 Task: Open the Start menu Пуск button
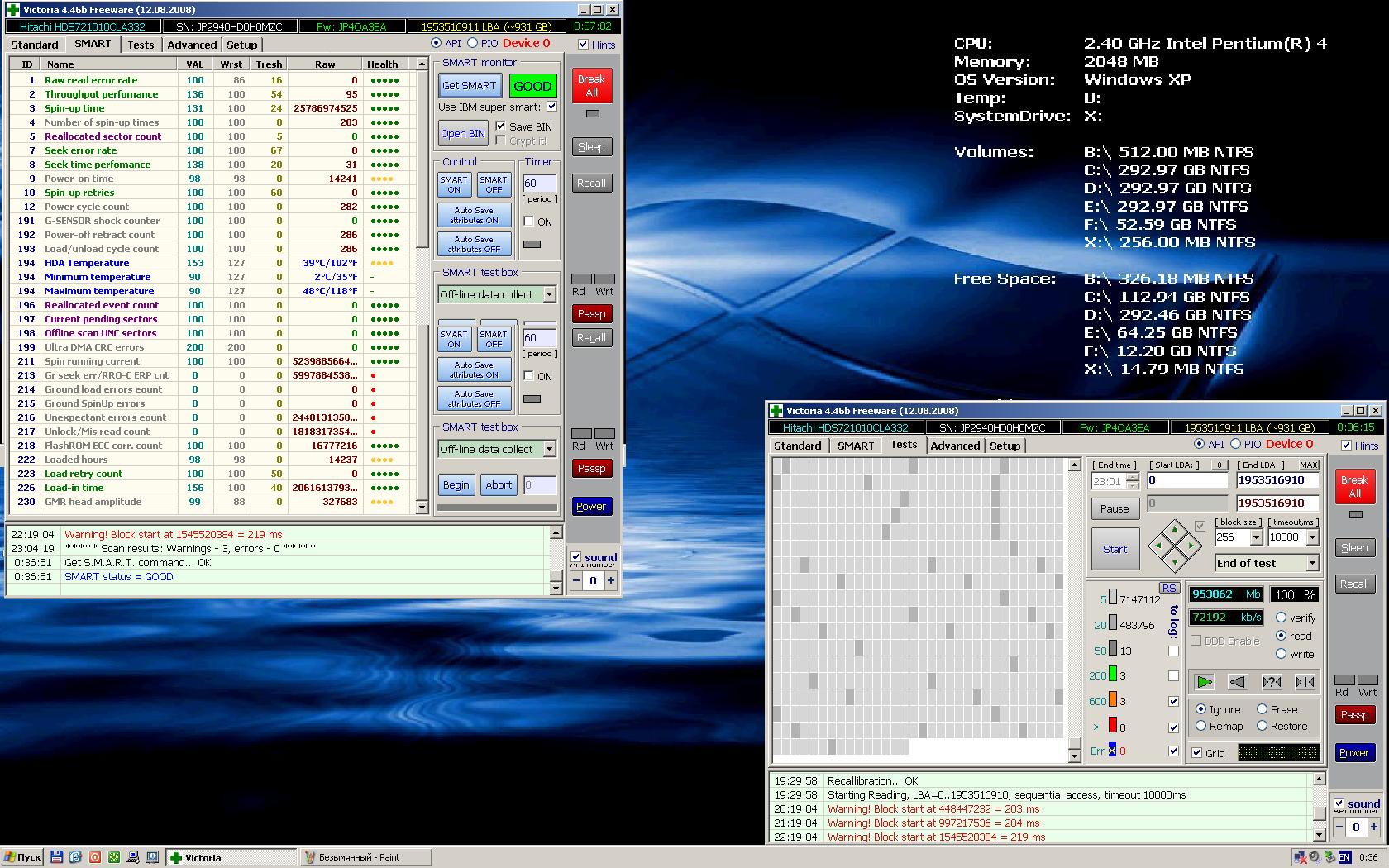[22, 857]
